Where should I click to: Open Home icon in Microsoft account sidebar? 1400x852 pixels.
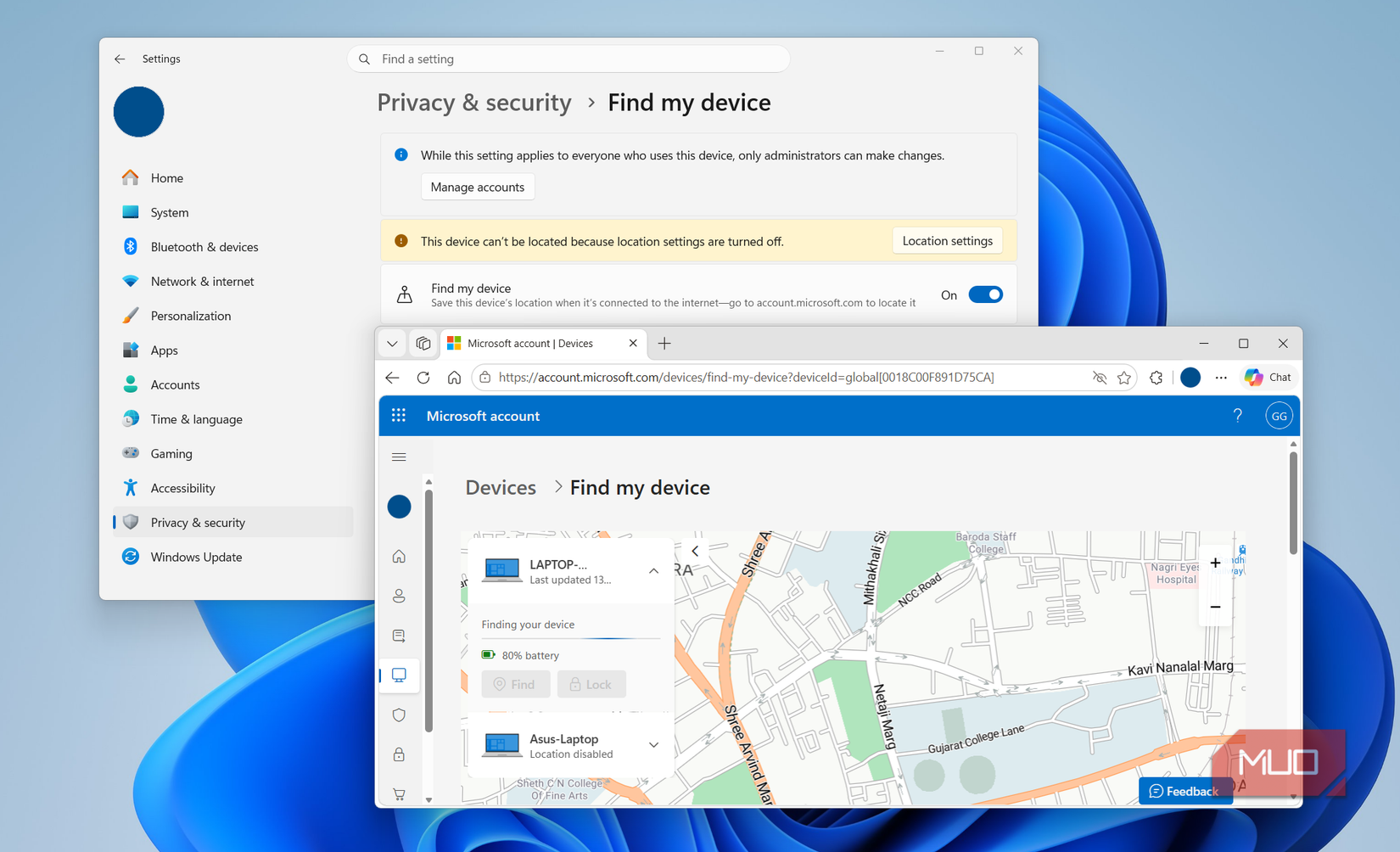[399, 557]
